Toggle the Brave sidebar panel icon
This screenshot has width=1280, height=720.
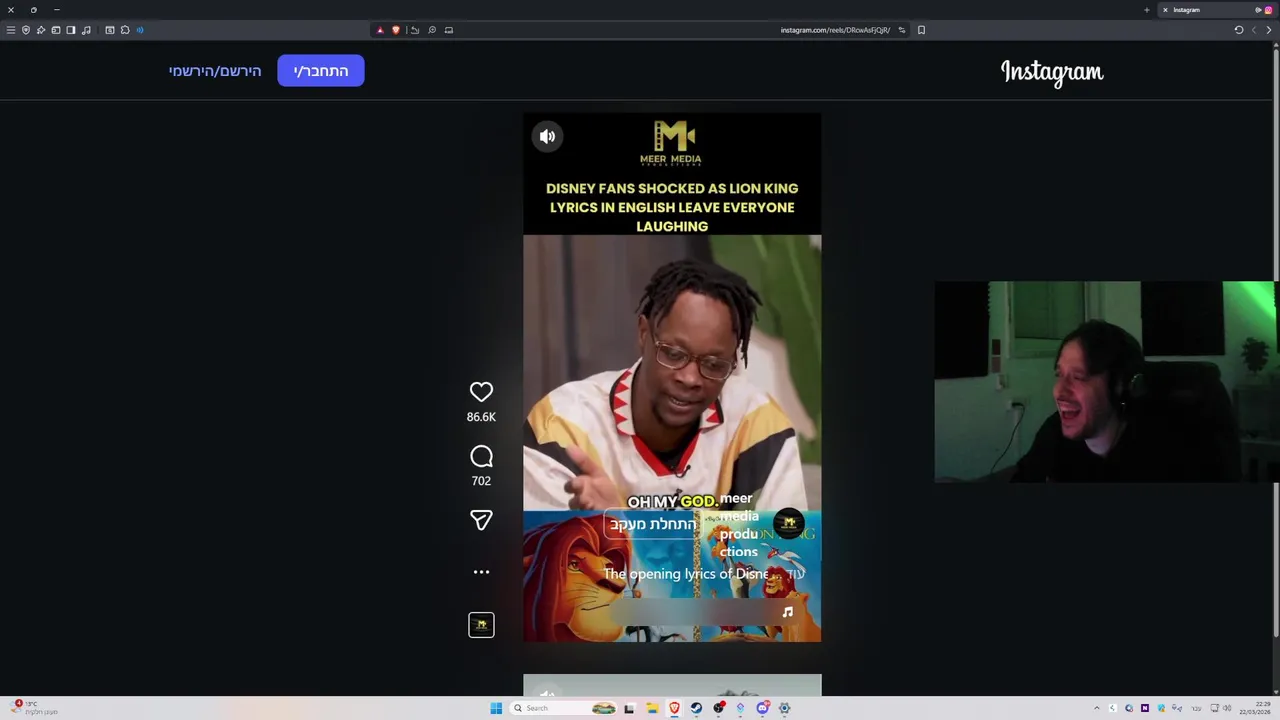[x=71, y=30]
